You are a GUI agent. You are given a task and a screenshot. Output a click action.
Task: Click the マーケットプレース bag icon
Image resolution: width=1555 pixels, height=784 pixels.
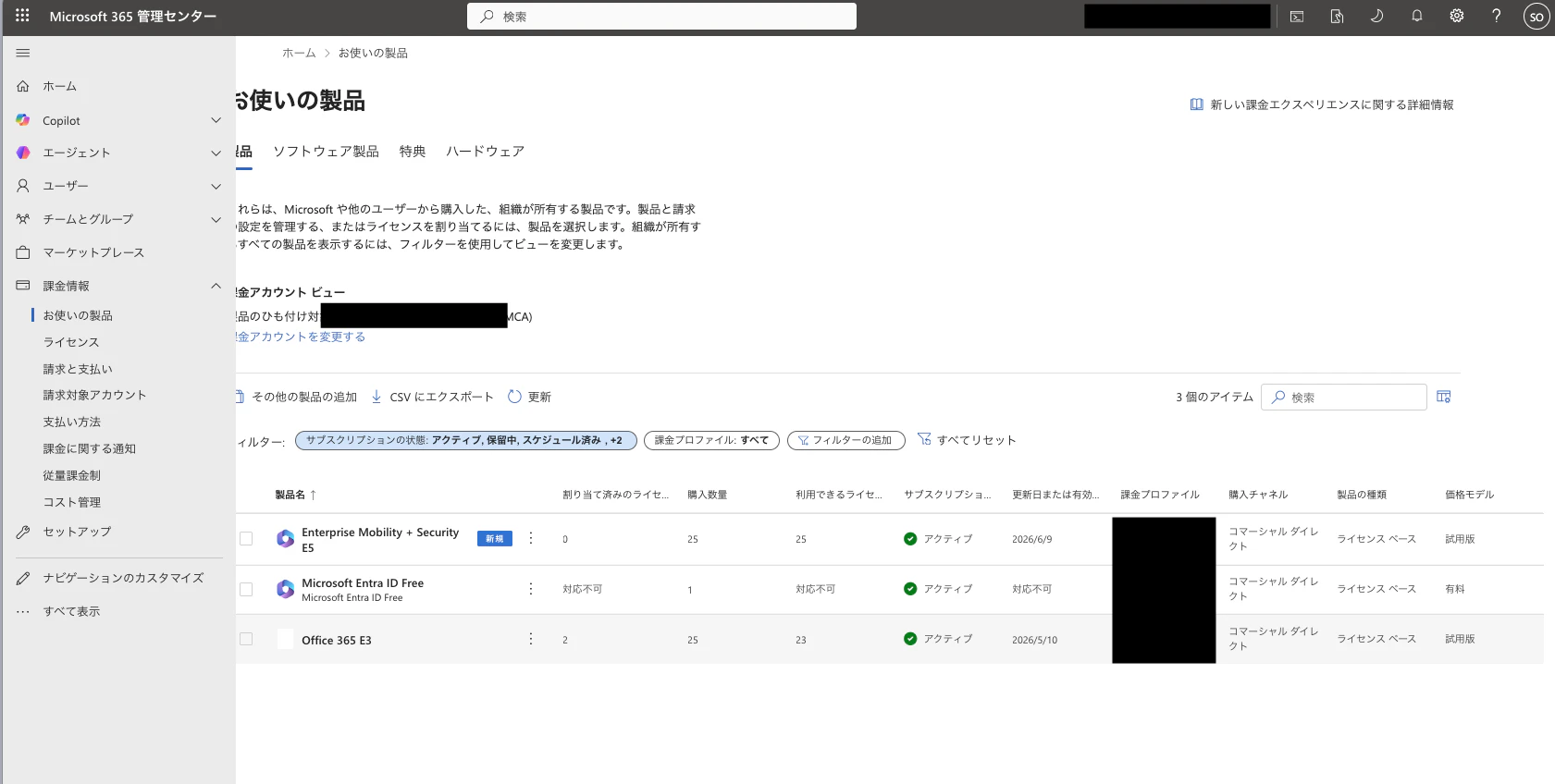23,252
